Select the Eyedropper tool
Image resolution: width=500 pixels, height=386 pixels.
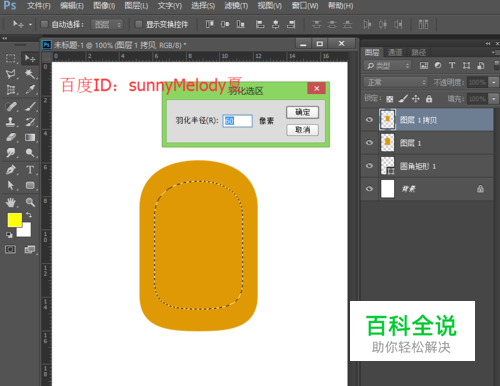point(30,89)
